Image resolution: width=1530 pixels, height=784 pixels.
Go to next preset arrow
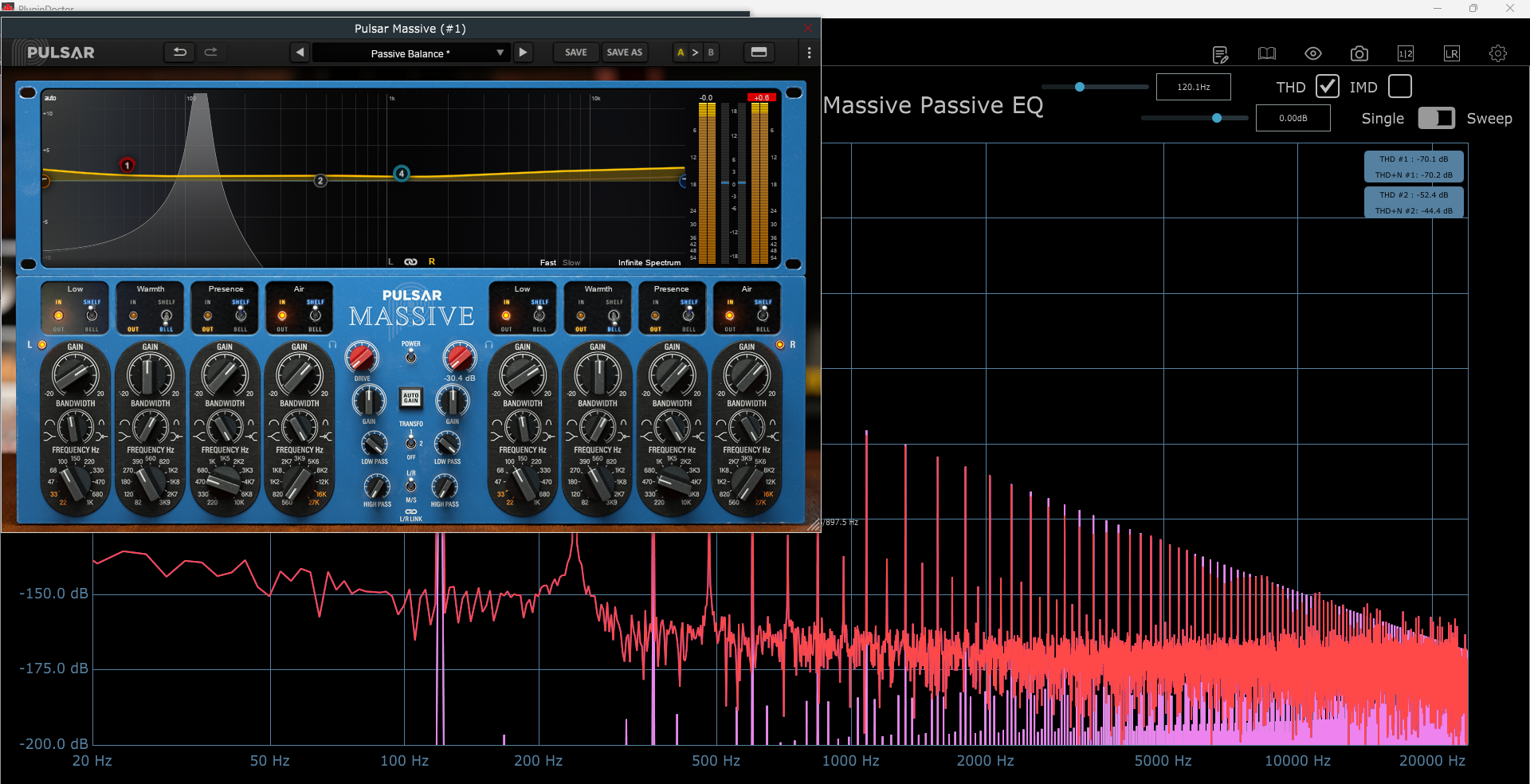point(523,53)
